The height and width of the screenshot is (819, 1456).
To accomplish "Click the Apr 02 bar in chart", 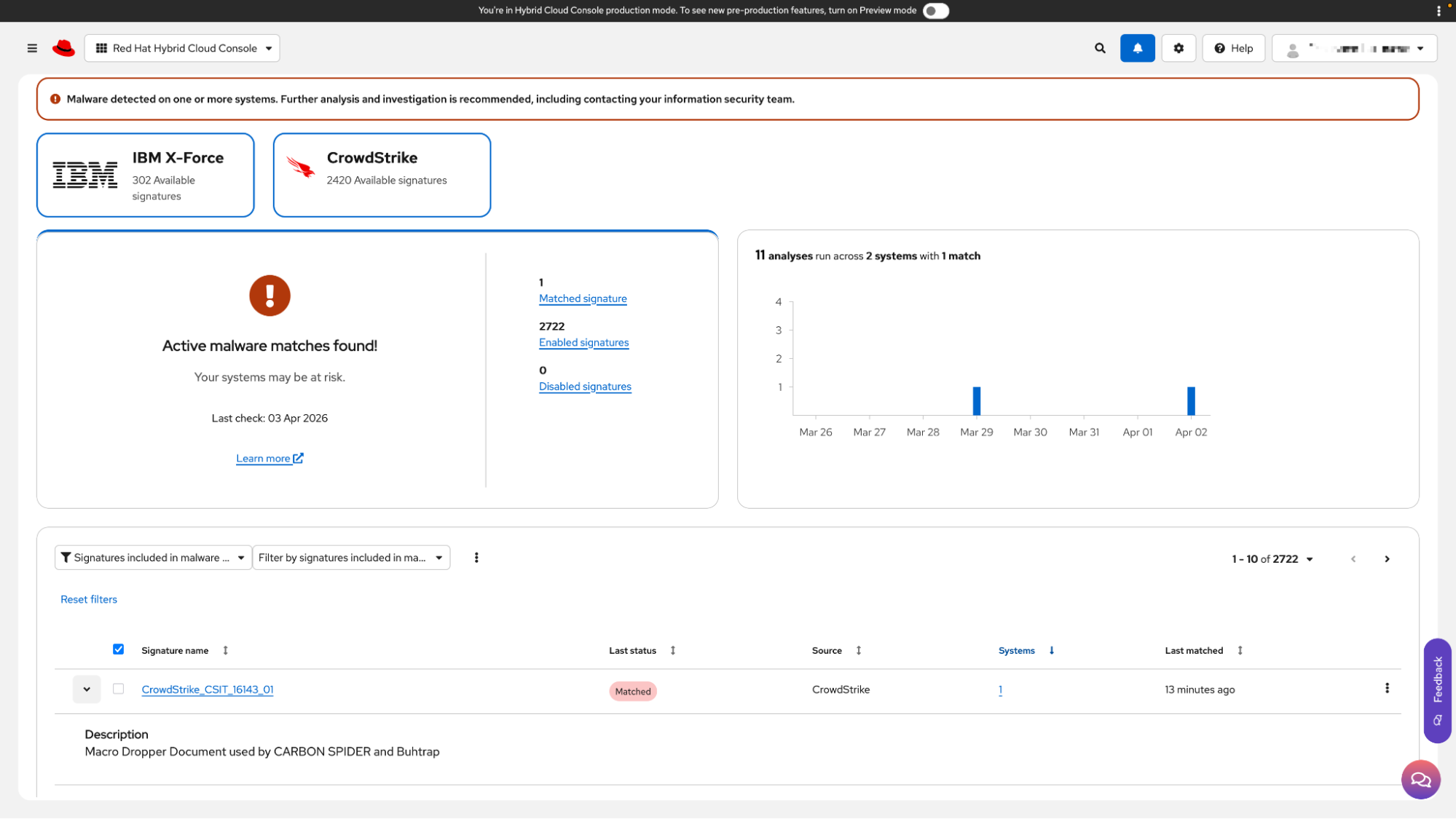I will [x=1191, y=401].
